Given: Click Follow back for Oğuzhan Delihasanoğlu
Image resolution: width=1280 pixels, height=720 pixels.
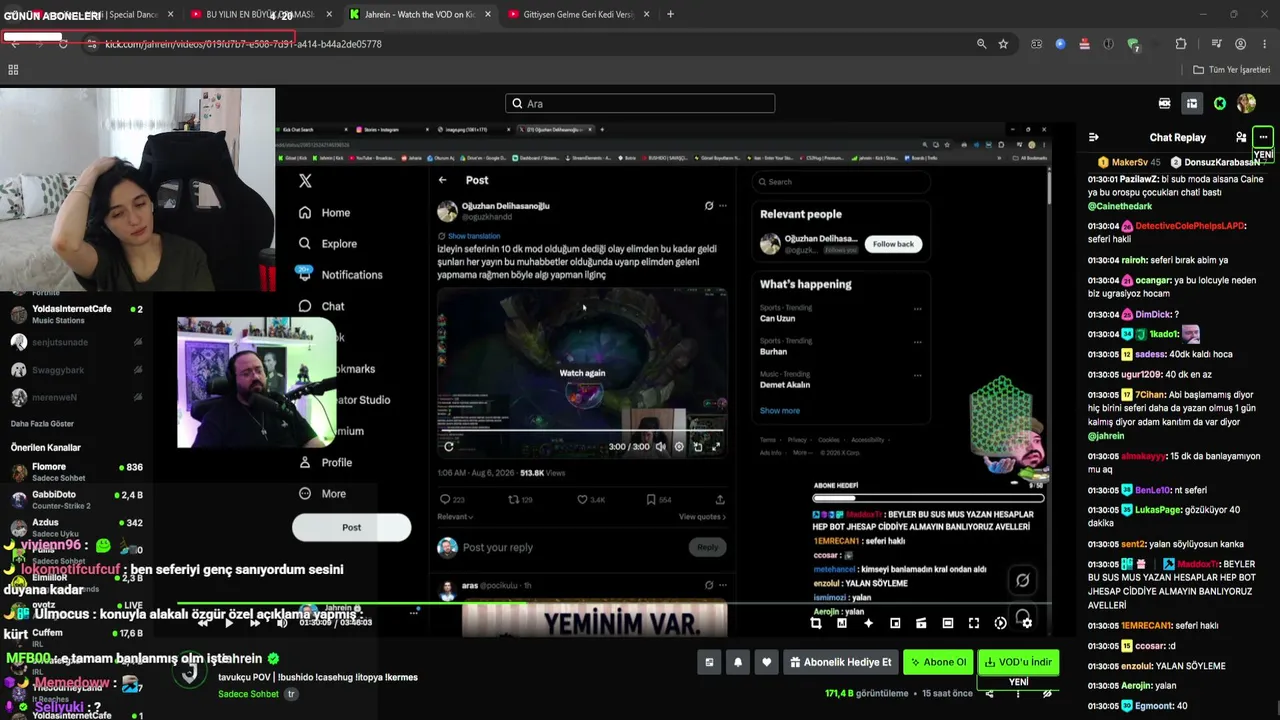Looking at the screenshot, I should tap(893, 244).
